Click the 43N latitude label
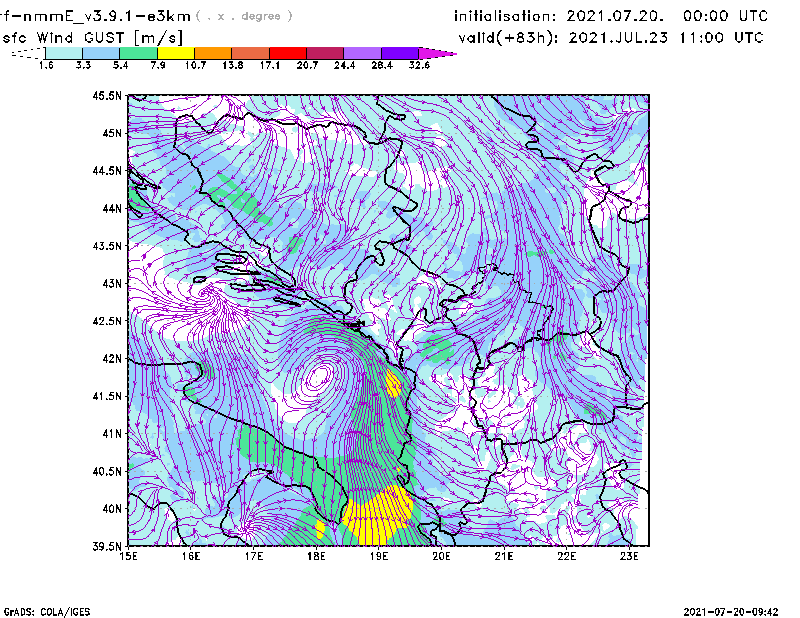Viewport: 800px width, 618px height. click(x=112, y=283)
